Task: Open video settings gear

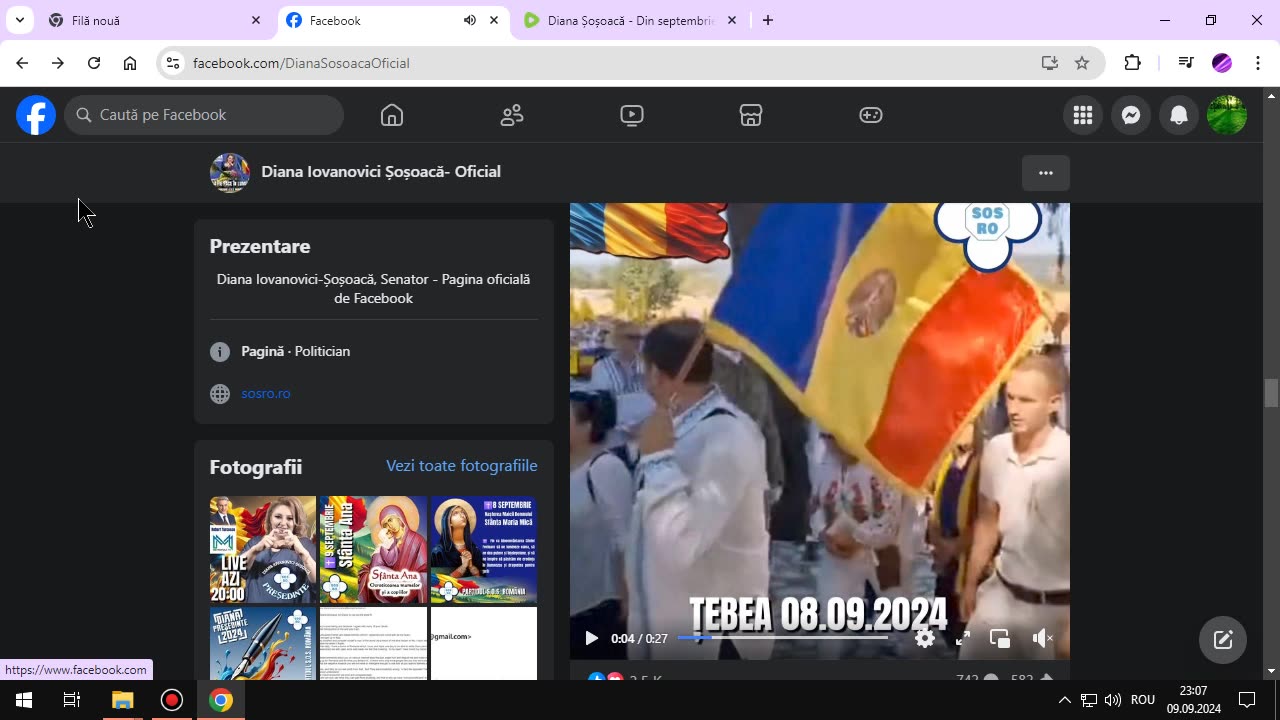Action: click(x=925, y=638)
